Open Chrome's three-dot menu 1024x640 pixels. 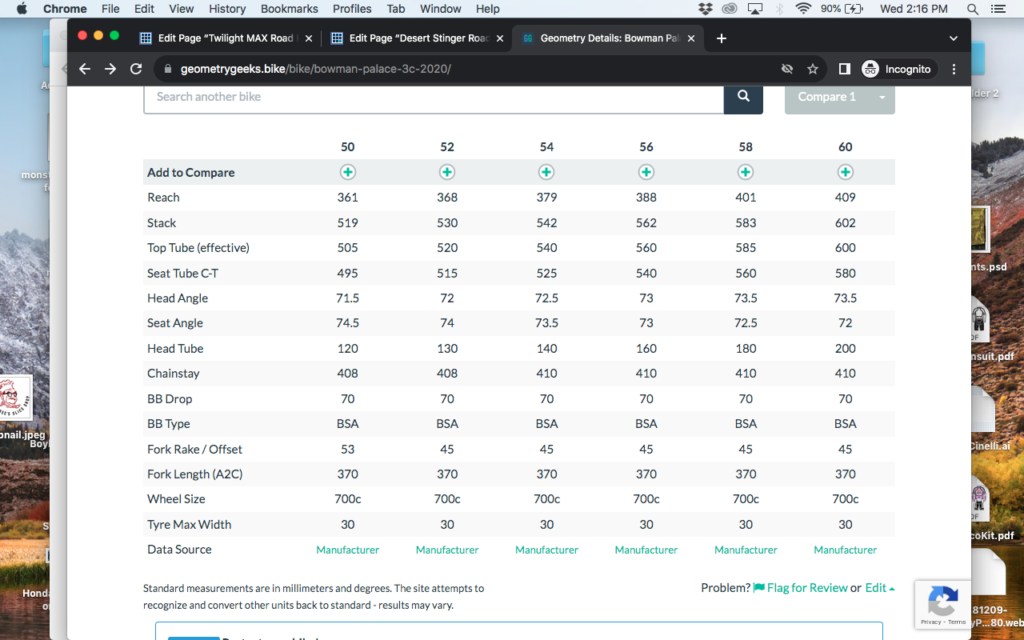click(954, 69)
